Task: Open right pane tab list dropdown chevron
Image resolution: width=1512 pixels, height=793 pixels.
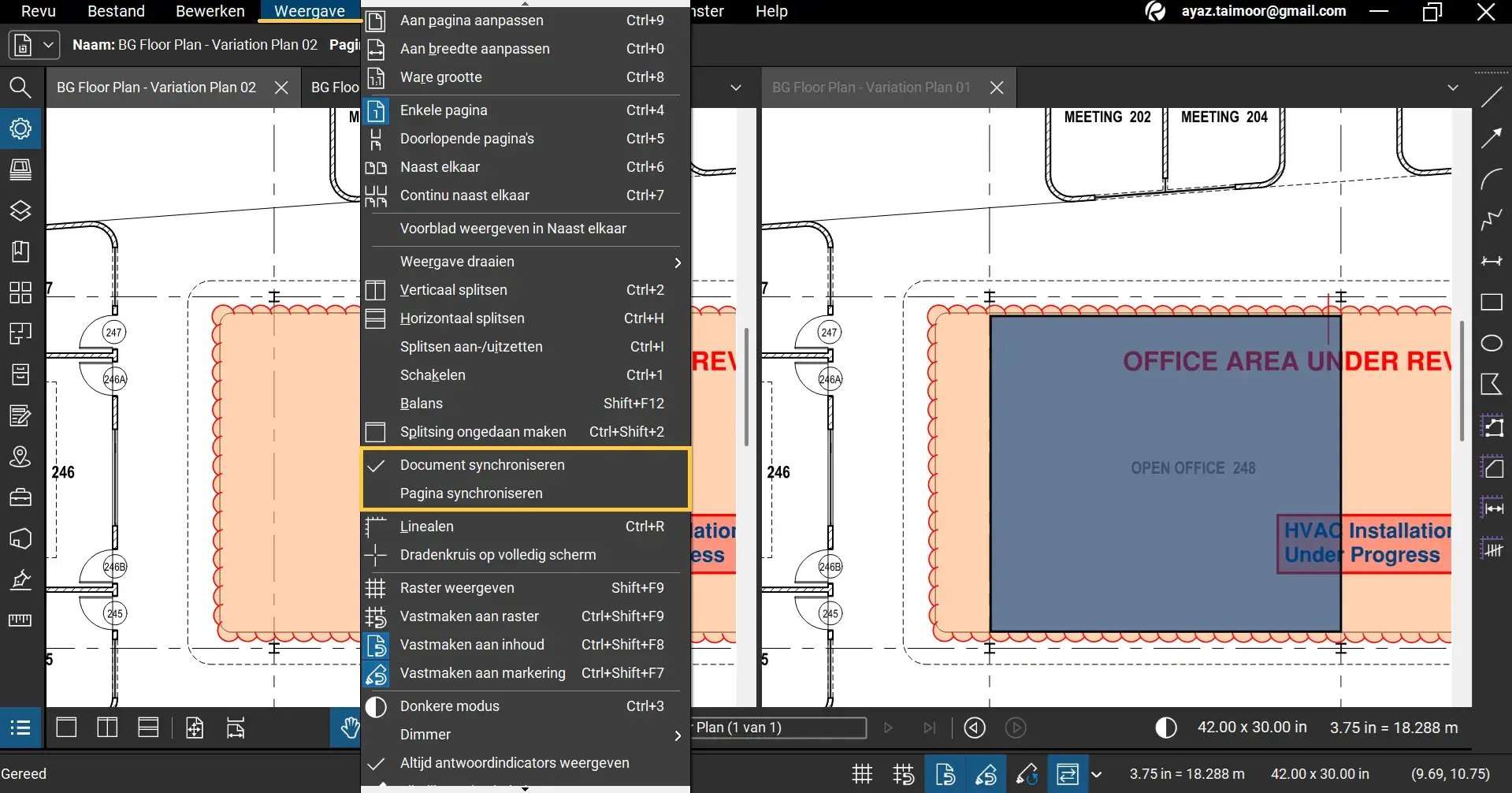Action: pyautogui.click(x=1453, y=87)
